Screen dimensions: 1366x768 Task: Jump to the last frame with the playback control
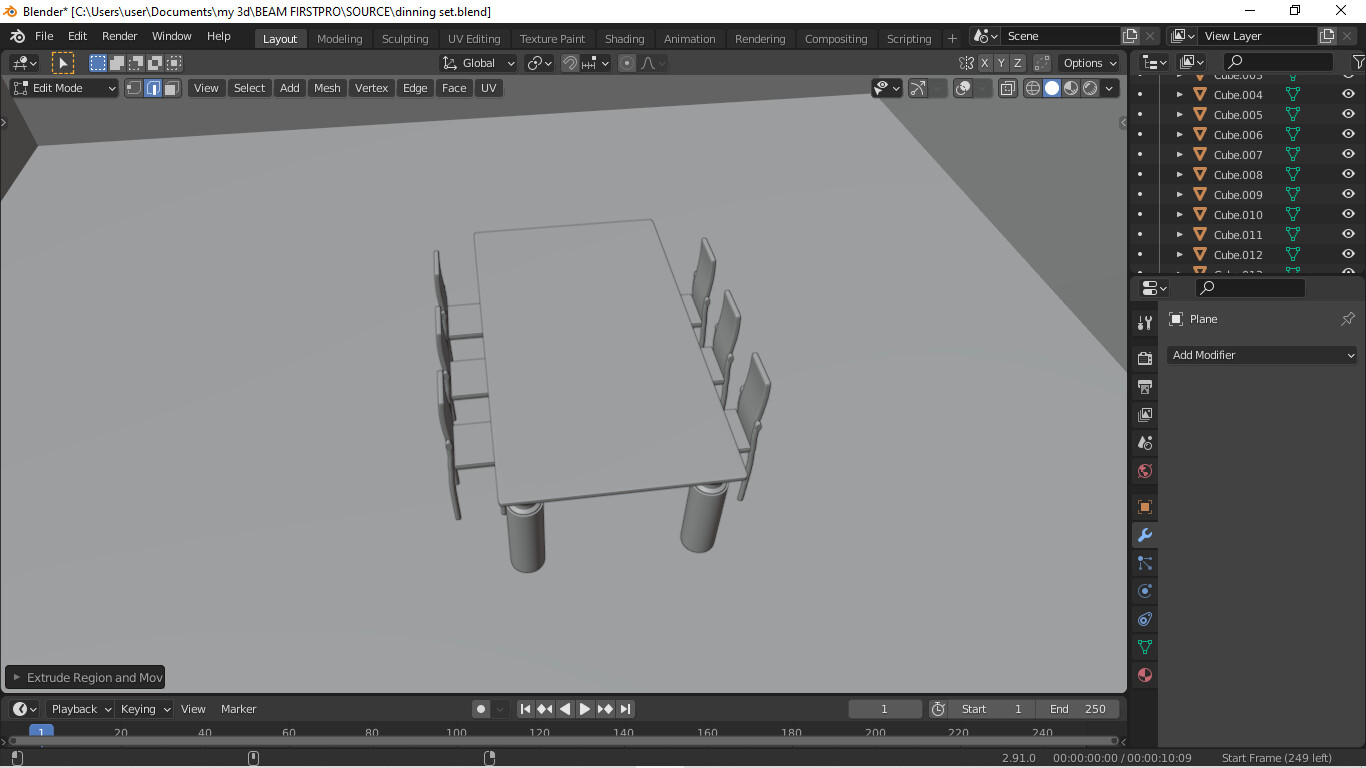(x=625, y=708)
